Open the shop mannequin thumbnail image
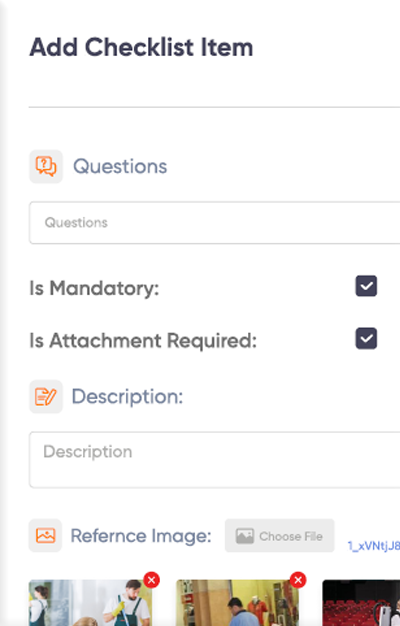 click(237, 603)
